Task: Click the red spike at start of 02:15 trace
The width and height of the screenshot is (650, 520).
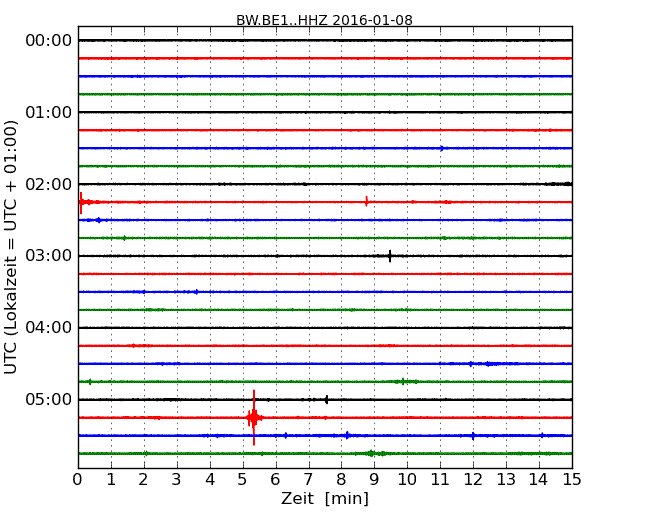Action: tap(81, 203)
